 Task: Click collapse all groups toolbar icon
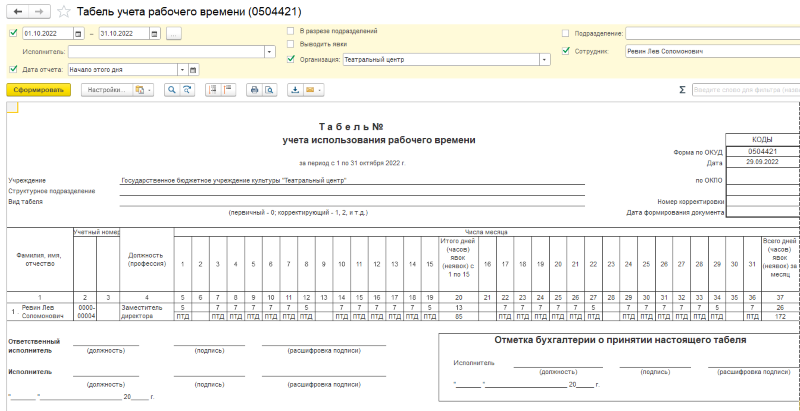[228, 90]
